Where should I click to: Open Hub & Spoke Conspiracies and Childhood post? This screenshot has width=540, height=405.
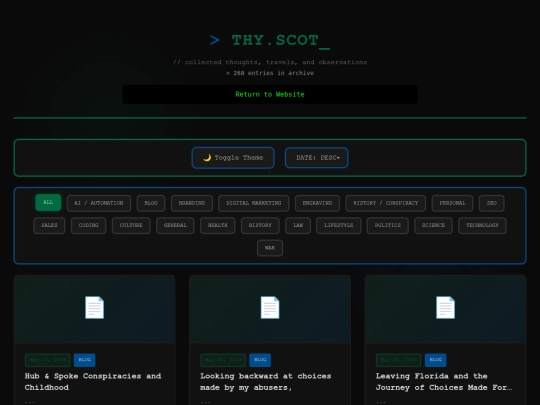[93, 382]
